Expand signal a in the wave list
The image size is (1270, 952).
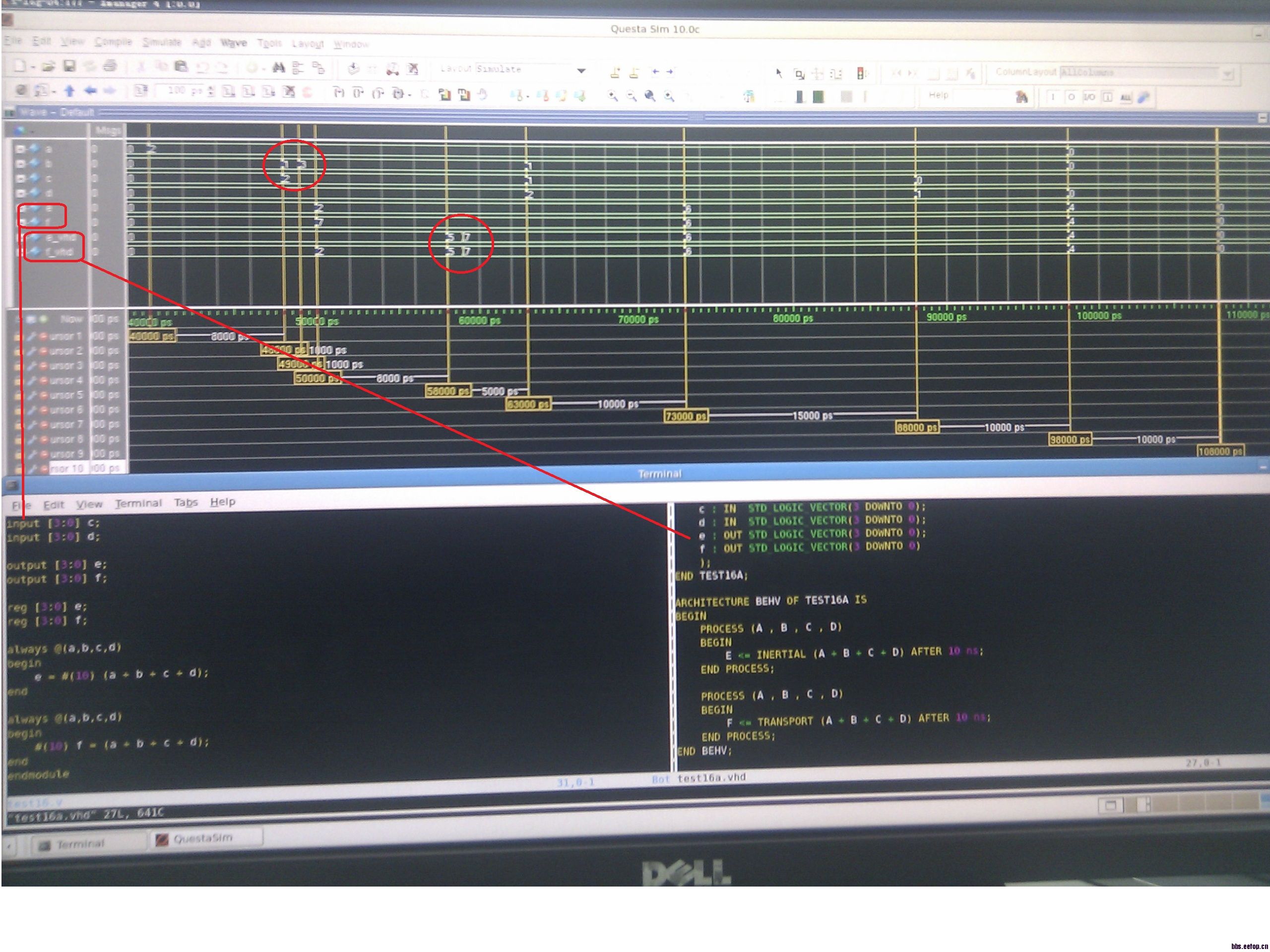pos(19,149)
